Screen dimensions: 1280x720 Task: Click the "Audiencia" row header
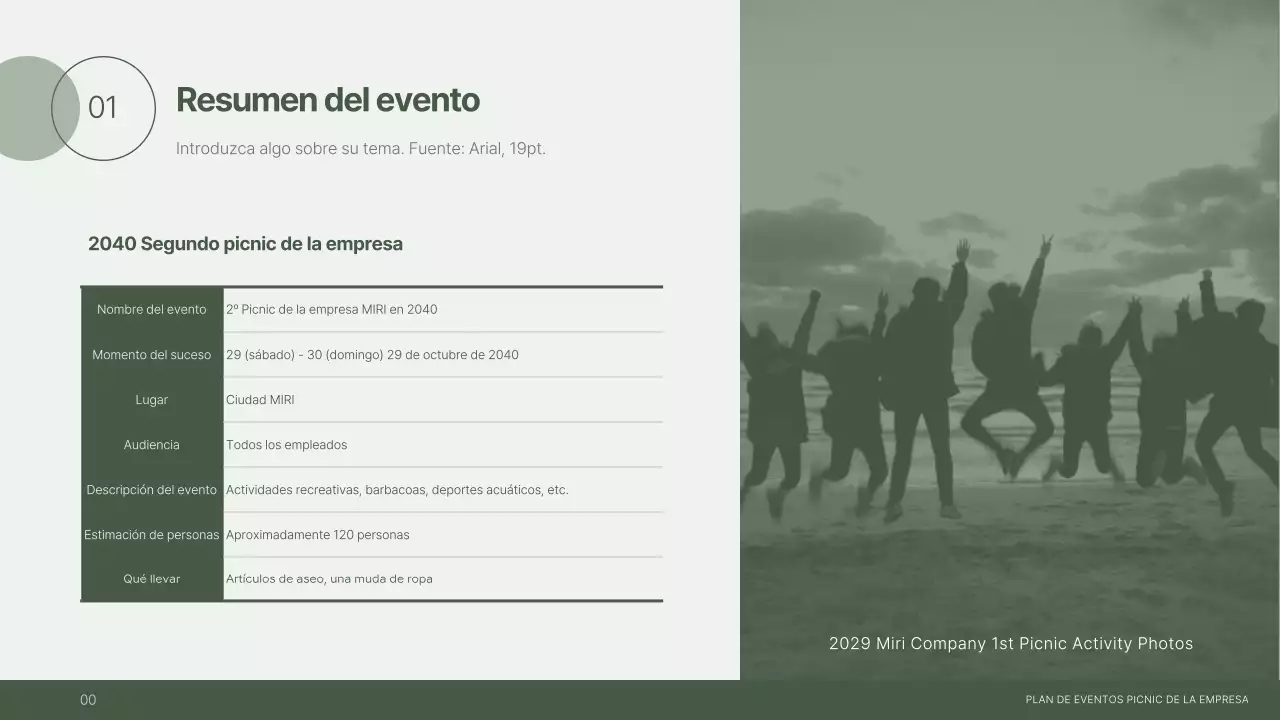pos(151,444)
